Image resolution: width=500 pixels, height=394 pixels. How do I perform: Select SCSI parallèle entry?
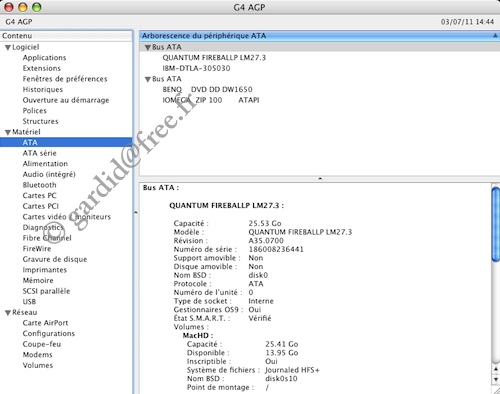46,291
